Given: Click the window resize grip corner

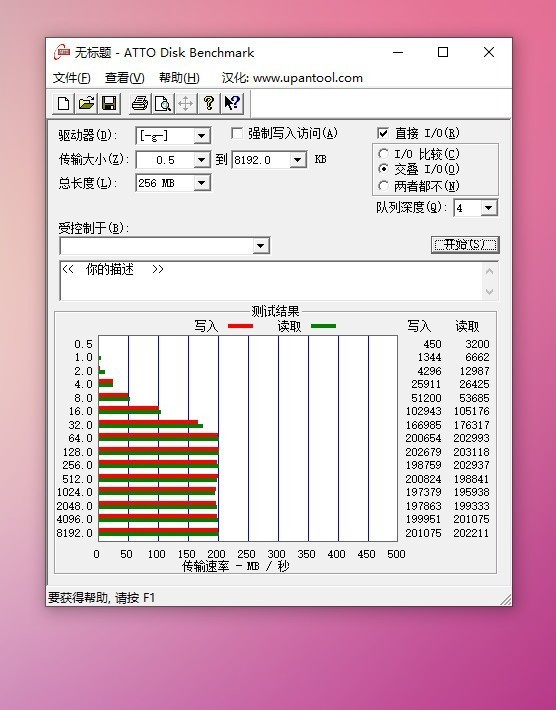Looking at the screenshot, I should (506, 600).
